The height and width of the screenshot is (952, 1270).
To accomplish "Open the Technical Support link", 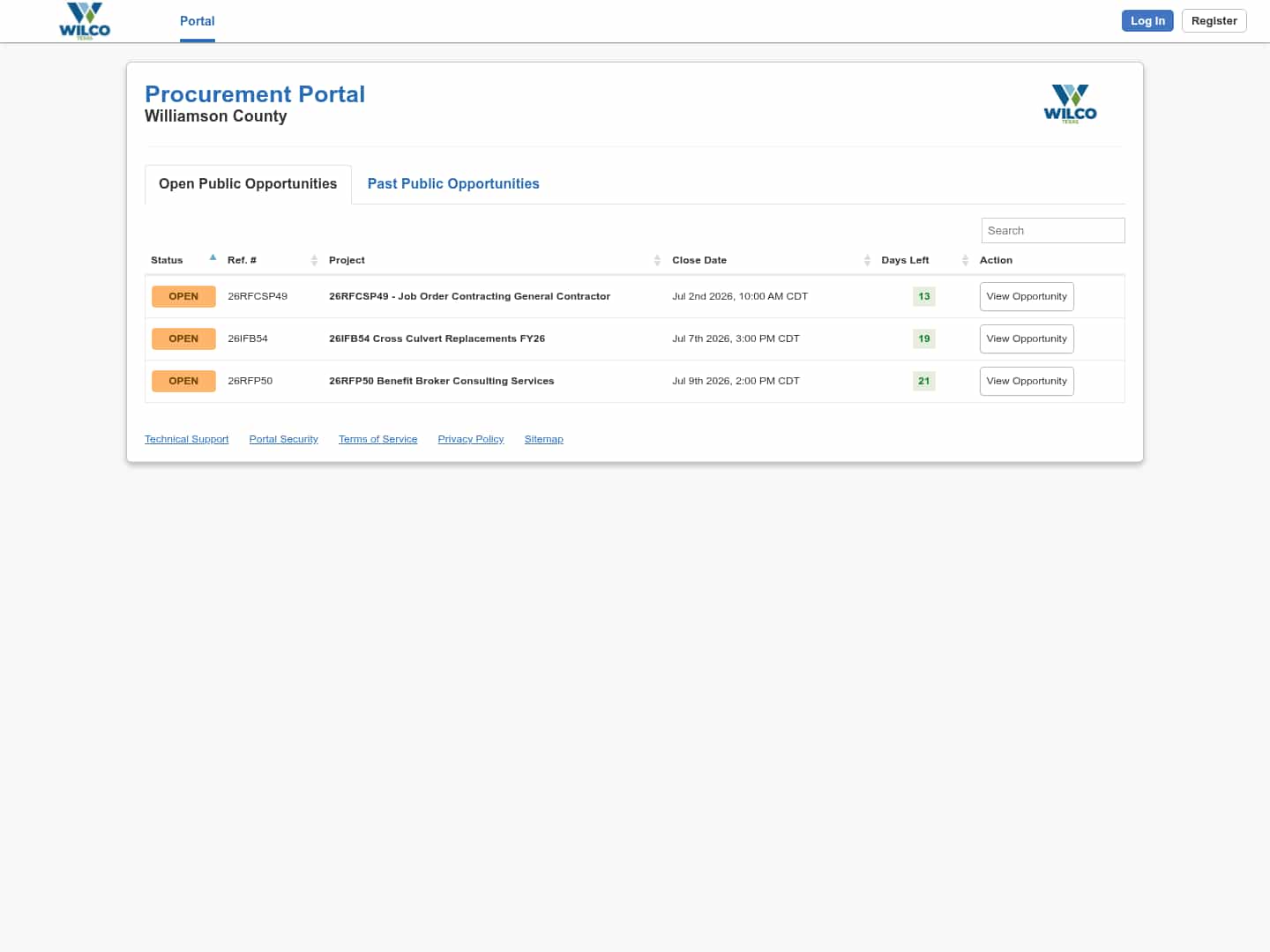I will 187,439.
